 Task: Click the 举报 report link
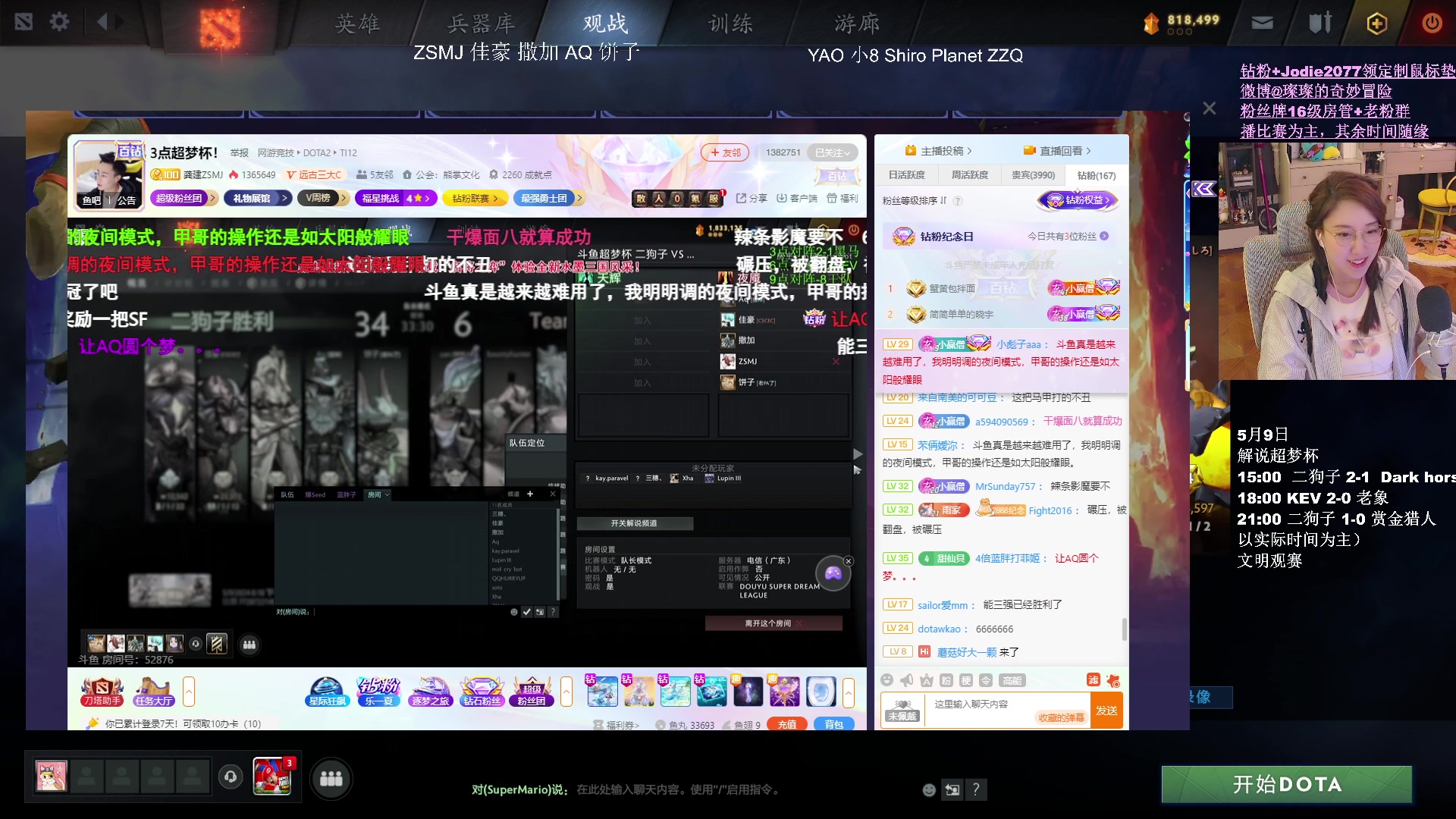tap(240, 152)
